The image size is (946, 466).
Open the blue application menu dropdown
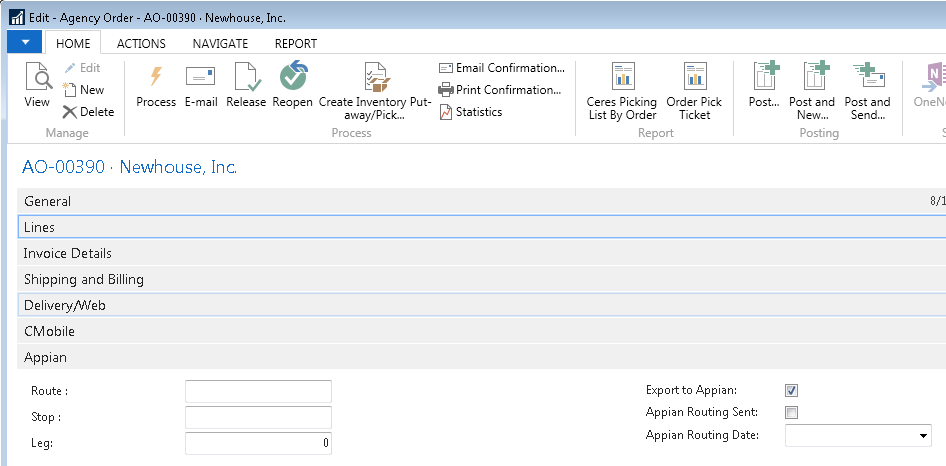25,42
